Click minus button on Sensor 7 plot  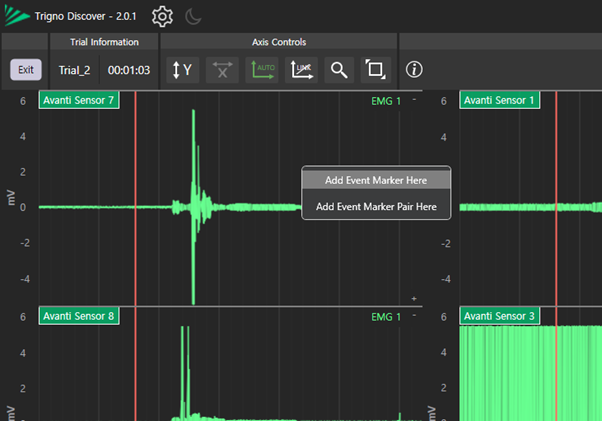tap(414, 99)
